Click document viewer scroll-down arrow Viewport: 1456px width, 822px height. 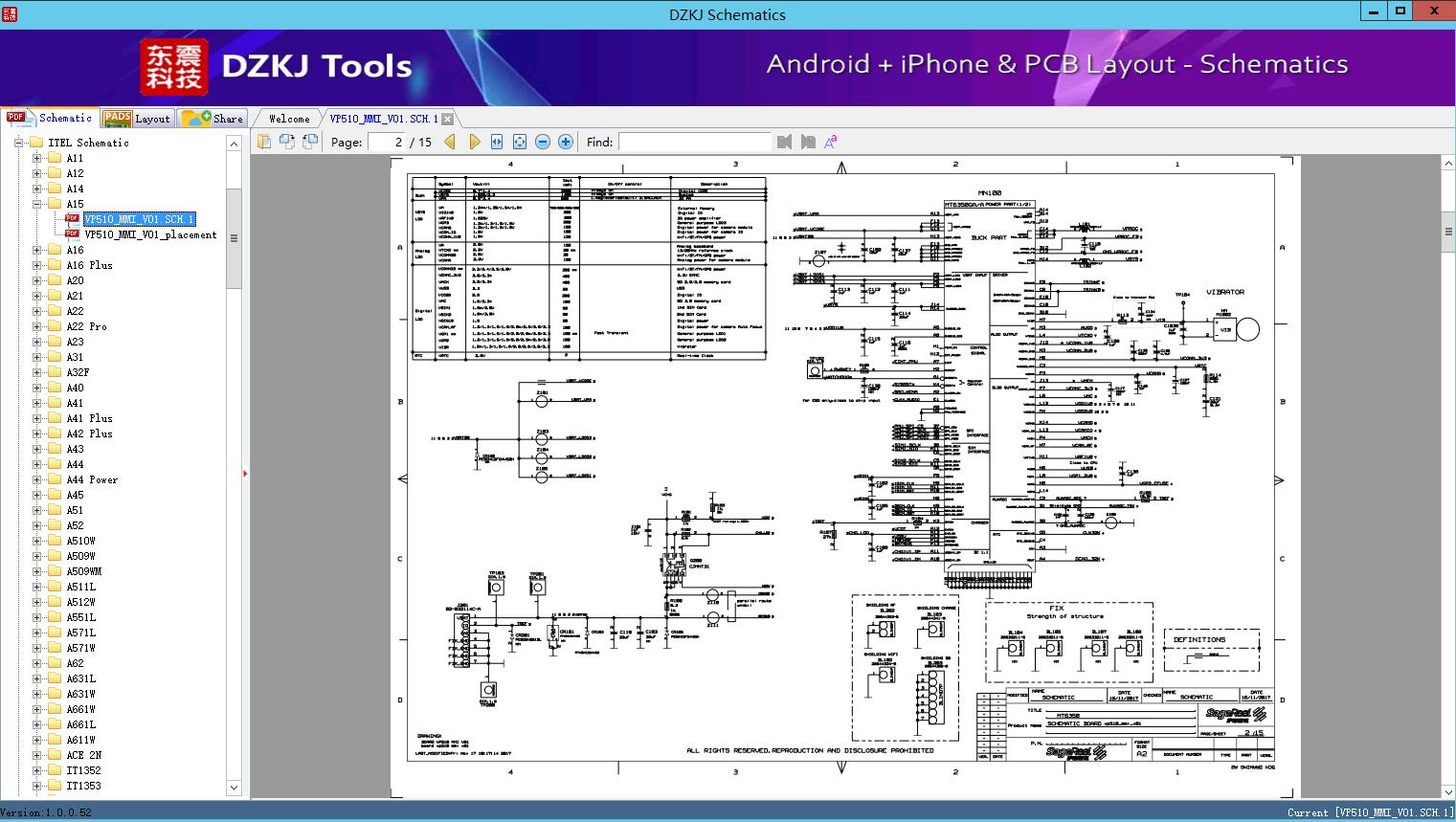(1448, 790)
